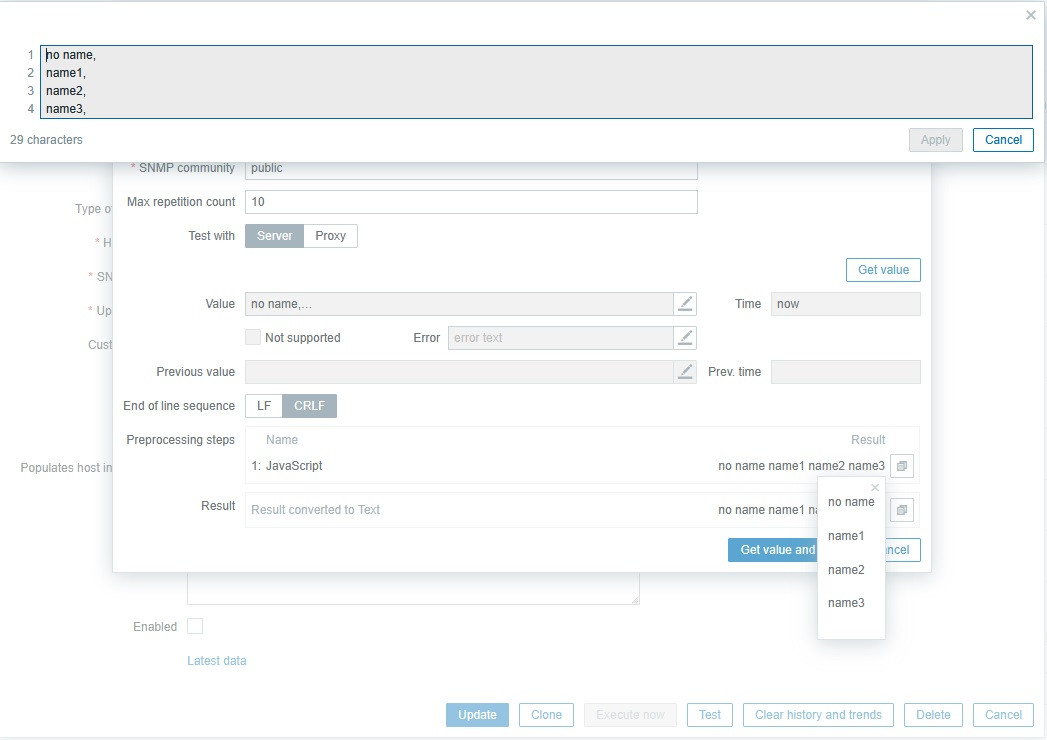Select Server for Test with
The height and width of the screenshot is (740, 1047).
click(x=275, y=236)
